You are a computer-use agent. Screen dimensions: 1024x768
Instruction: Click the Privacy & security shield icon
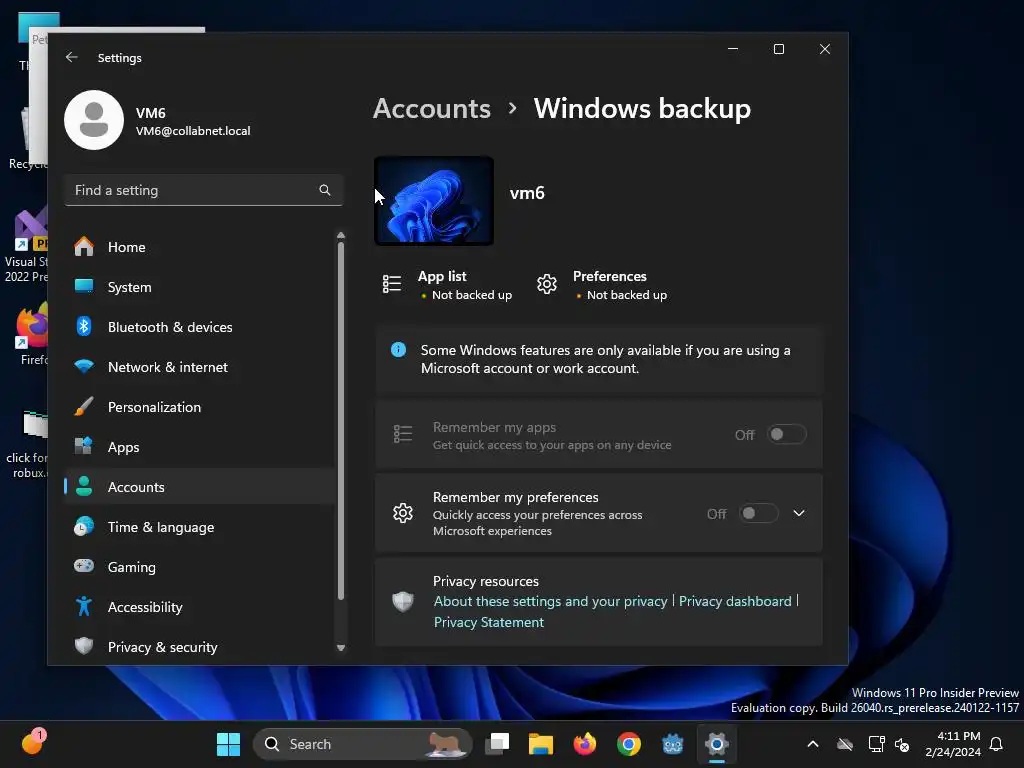84,646
